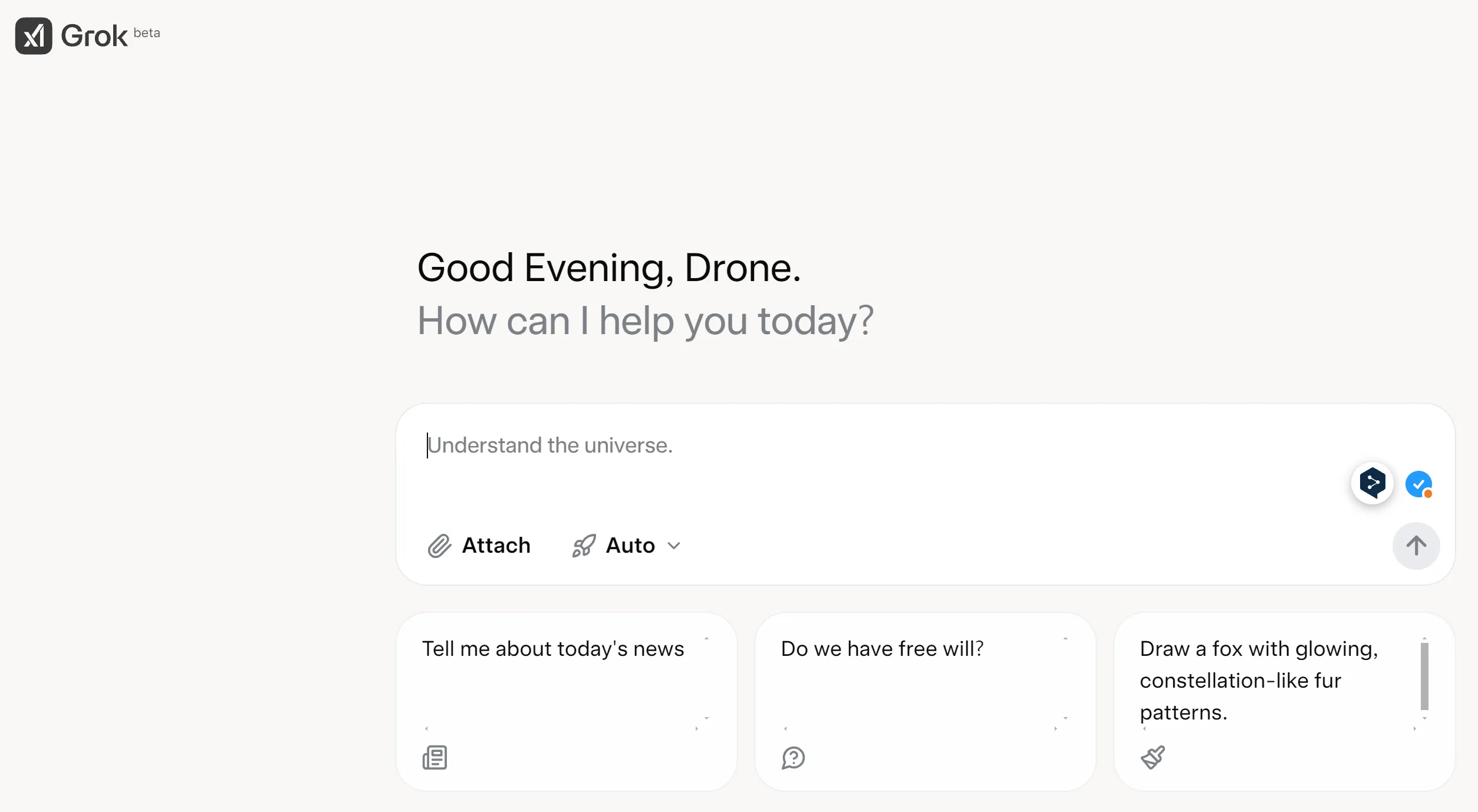Click the rocket icon beside Auto
Image resolution: width=1478 pixels, height=812 pixels.
[584, 546]
